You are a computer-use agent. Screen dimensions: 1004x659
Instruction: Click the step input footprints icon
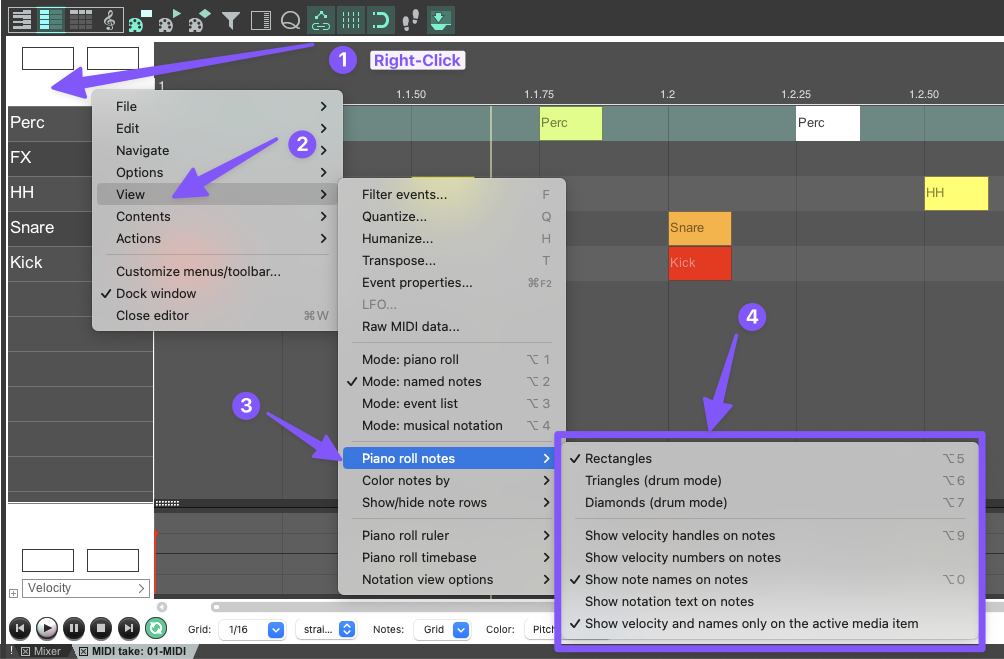(x=410, y=18)
